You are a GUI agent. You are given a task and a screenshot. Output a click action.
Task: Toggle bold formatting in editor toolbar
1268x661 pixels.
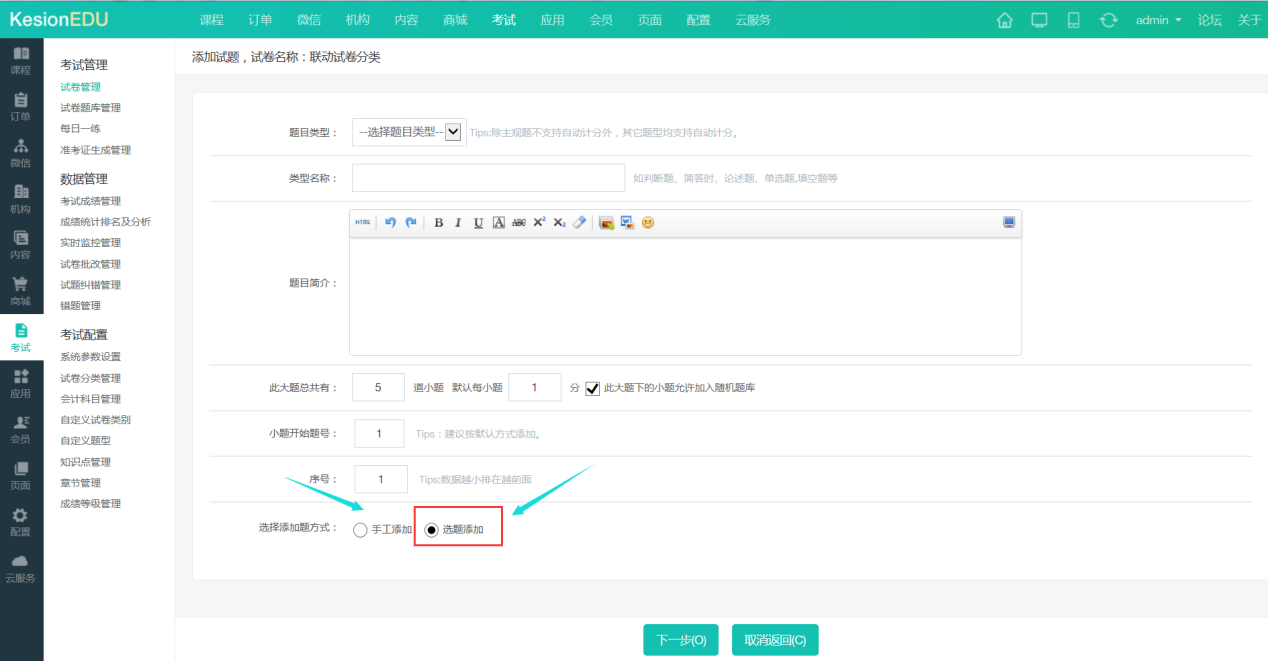pyautogui.click(x=438, y=223)
